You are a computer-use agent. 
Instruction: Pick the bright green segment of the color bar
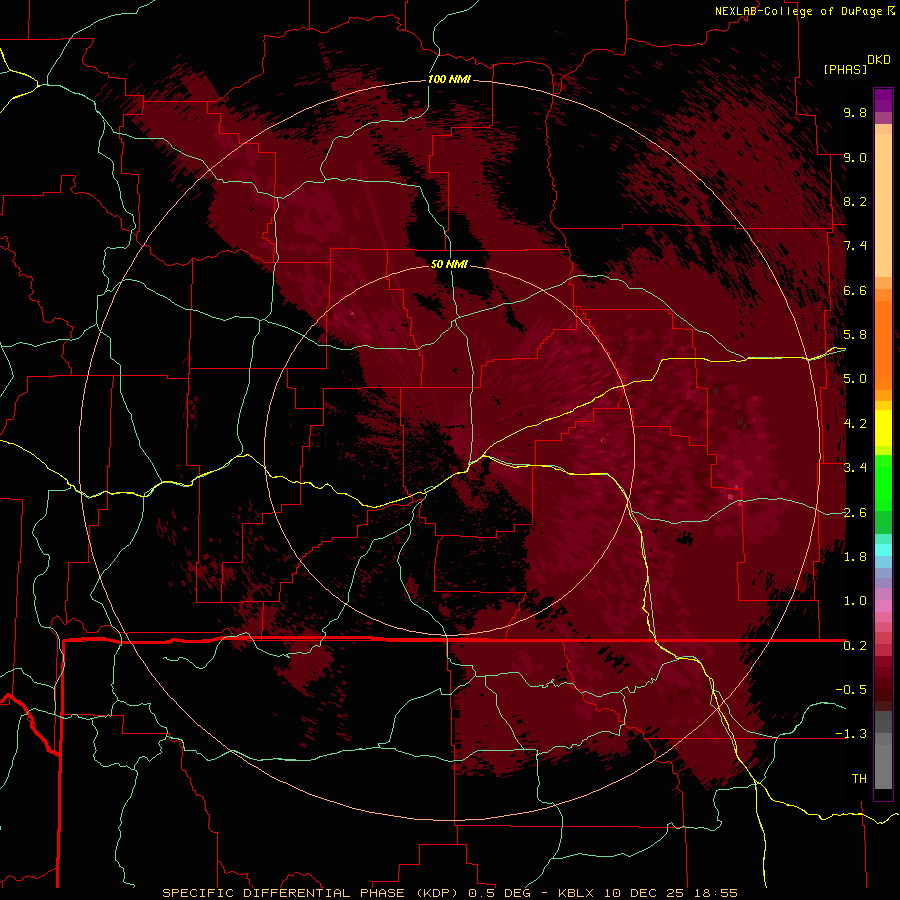(883, 482)
